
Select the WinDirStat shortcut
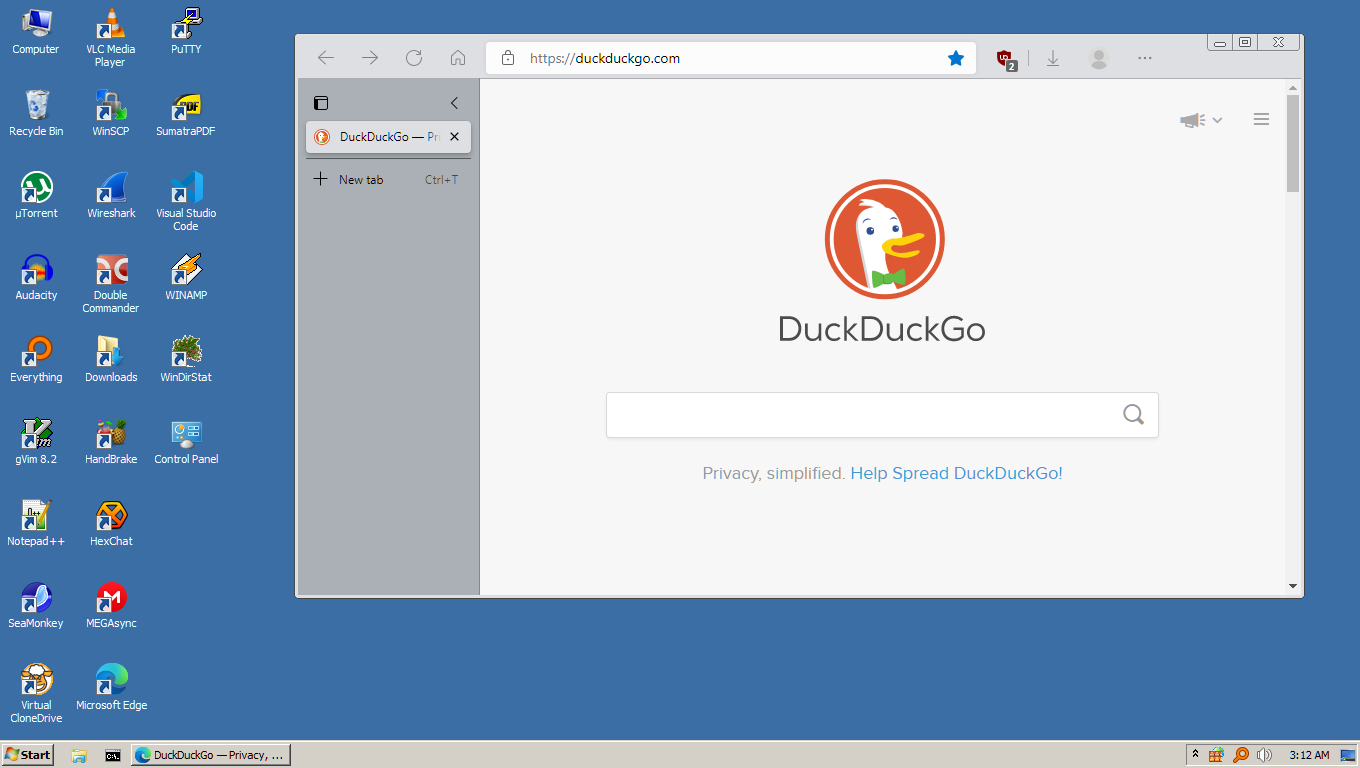(186, 360)
